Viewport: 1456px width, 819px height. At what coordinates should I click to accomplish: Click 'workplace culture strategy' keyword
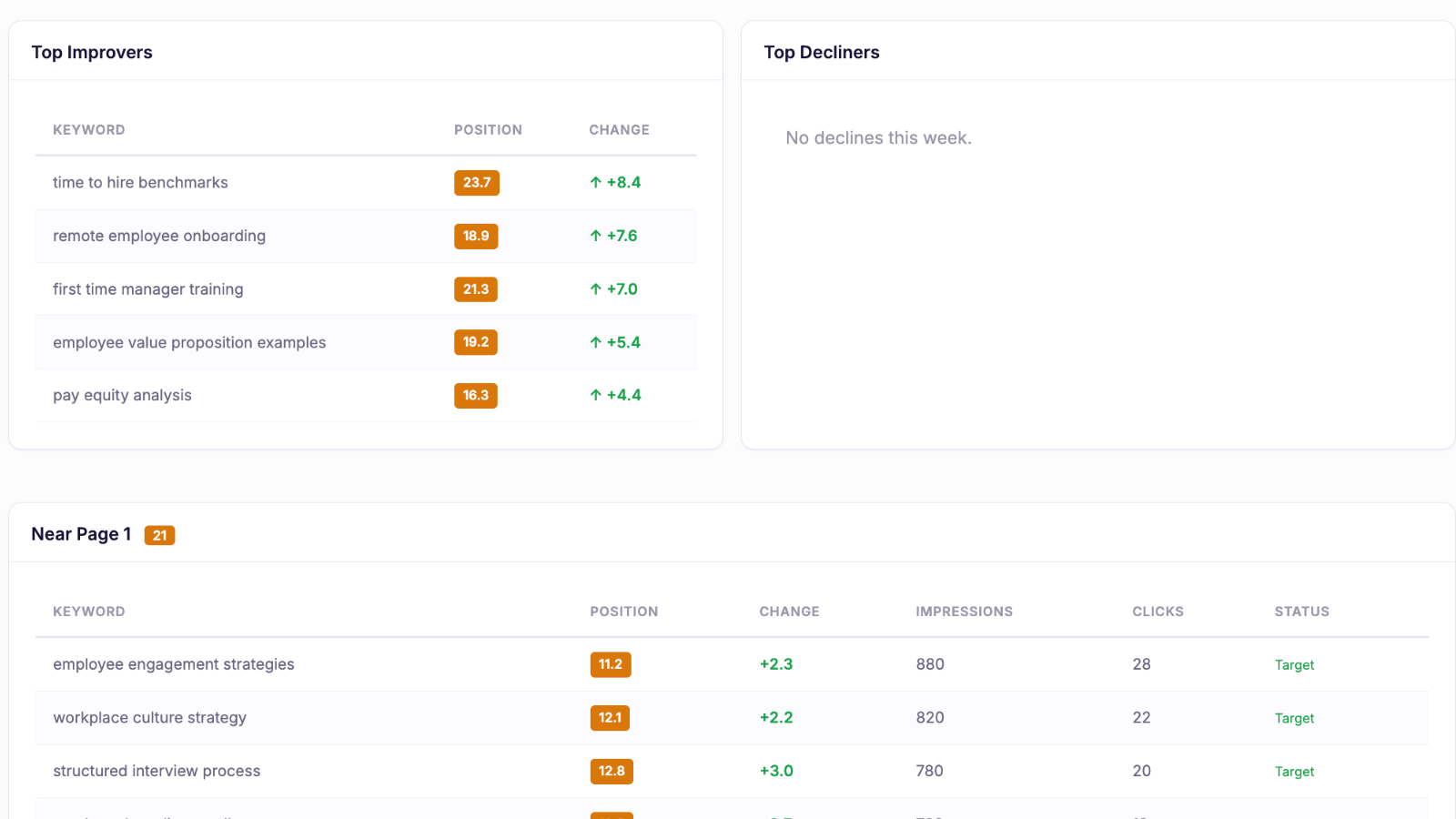[x=150, y=718]
